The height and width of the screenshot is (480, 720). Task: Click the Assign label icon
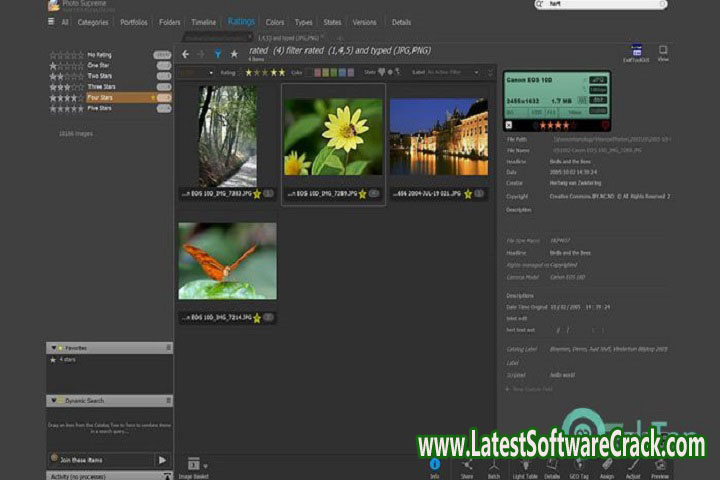pyautogui.click(x=606, y=465)
